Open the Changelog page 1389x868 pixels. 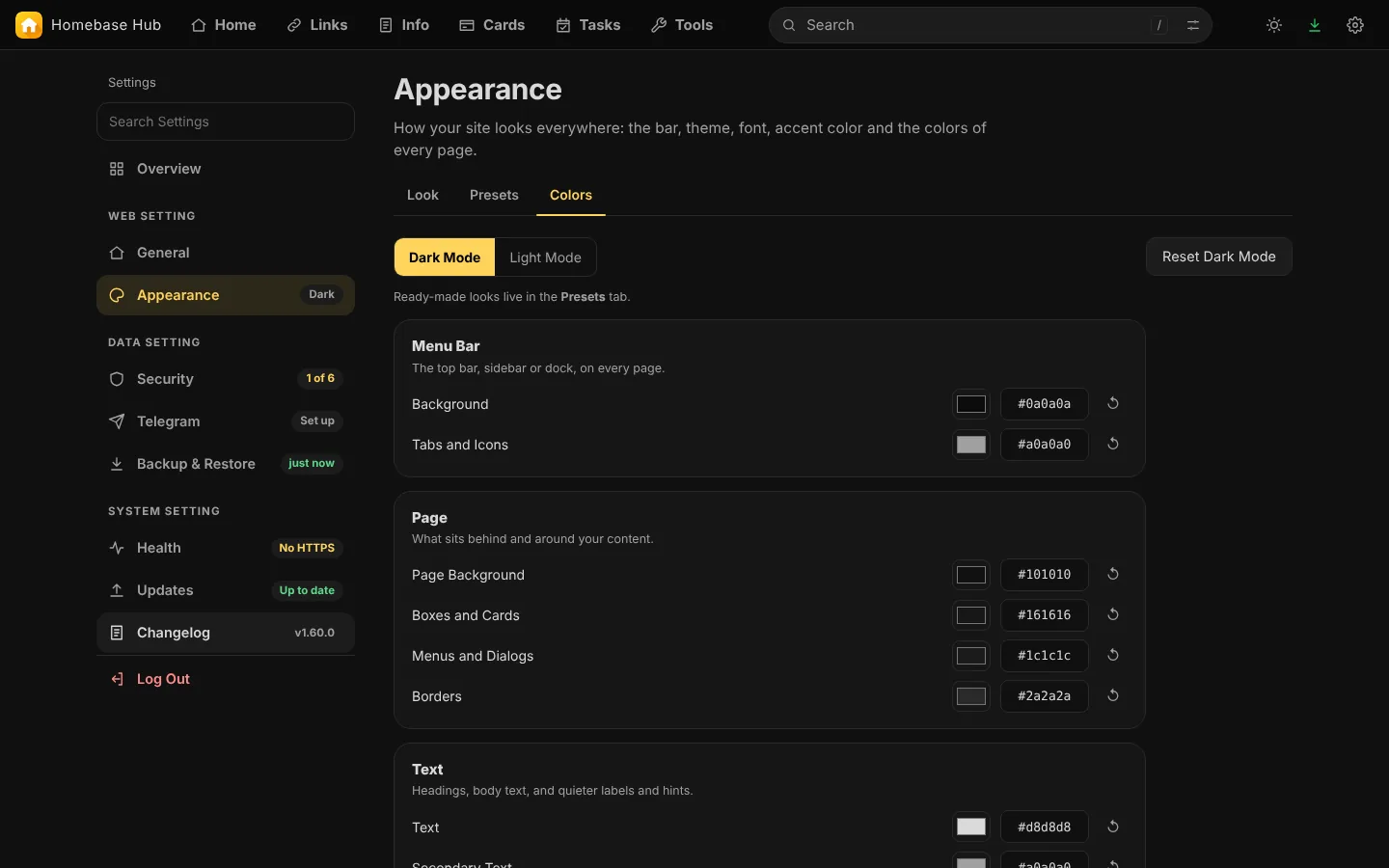pos(226,633)
